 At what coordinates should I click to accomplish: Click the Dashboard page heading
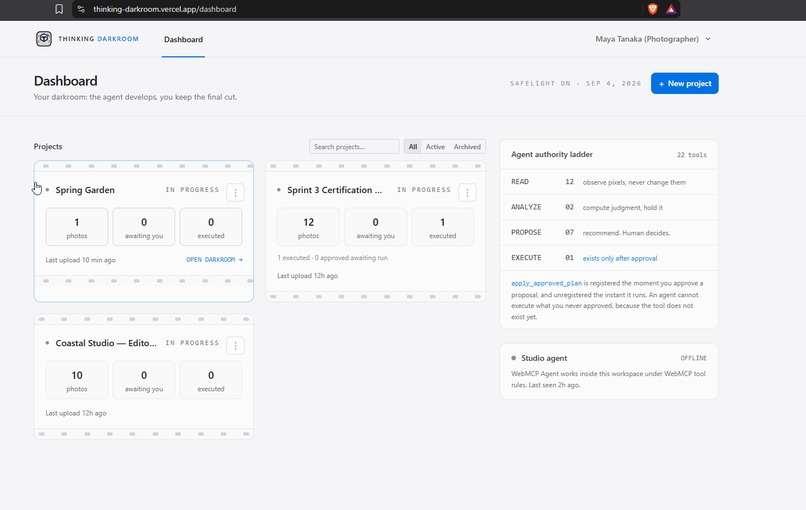[65, 81]
